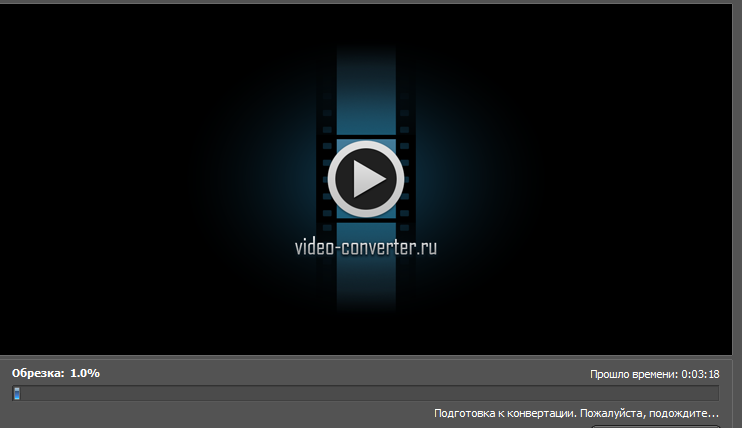Click the elapsed time 'Прошло времени: 0:03:18'

(x=654, y=374)
